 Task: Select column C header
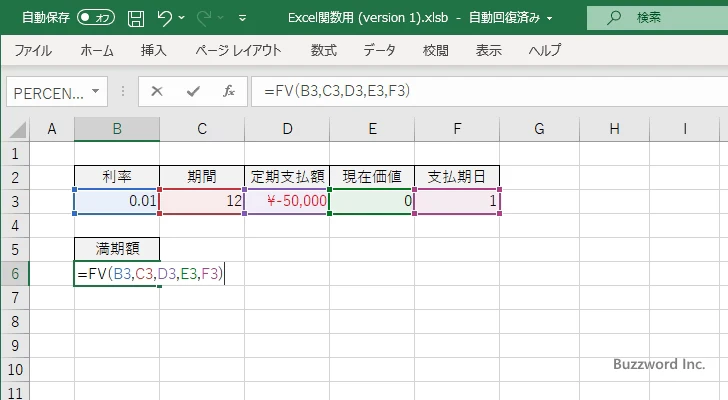tap(202, 129)
